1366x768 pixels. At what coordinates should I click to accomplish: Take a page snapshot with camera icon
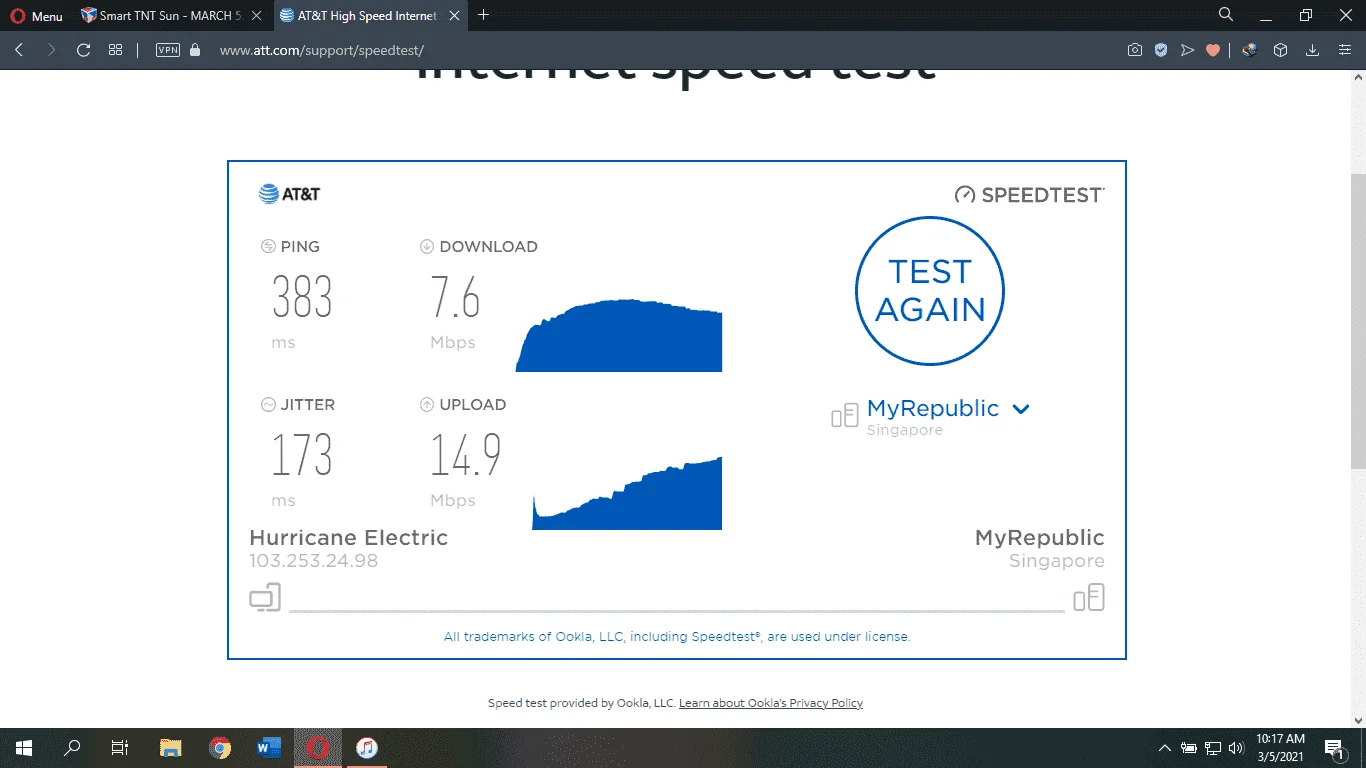pos(1135,50)
